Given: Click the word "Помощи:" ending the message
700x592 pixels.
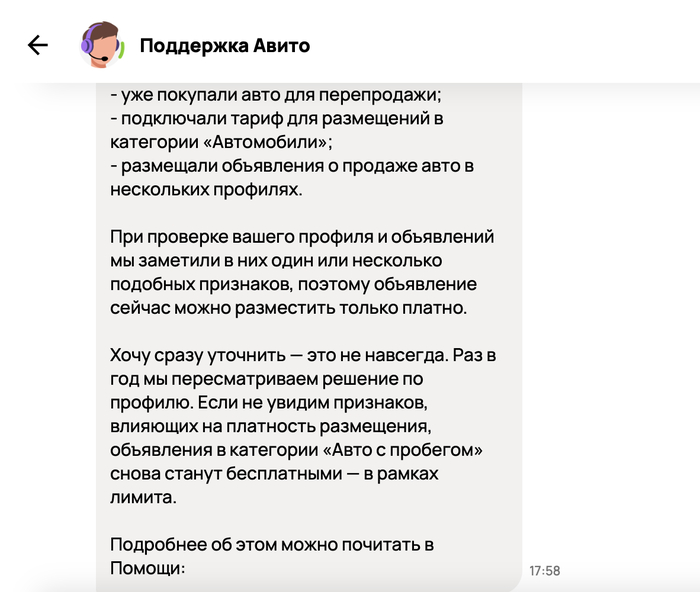Looking at the screenshot, I should 149,568.
